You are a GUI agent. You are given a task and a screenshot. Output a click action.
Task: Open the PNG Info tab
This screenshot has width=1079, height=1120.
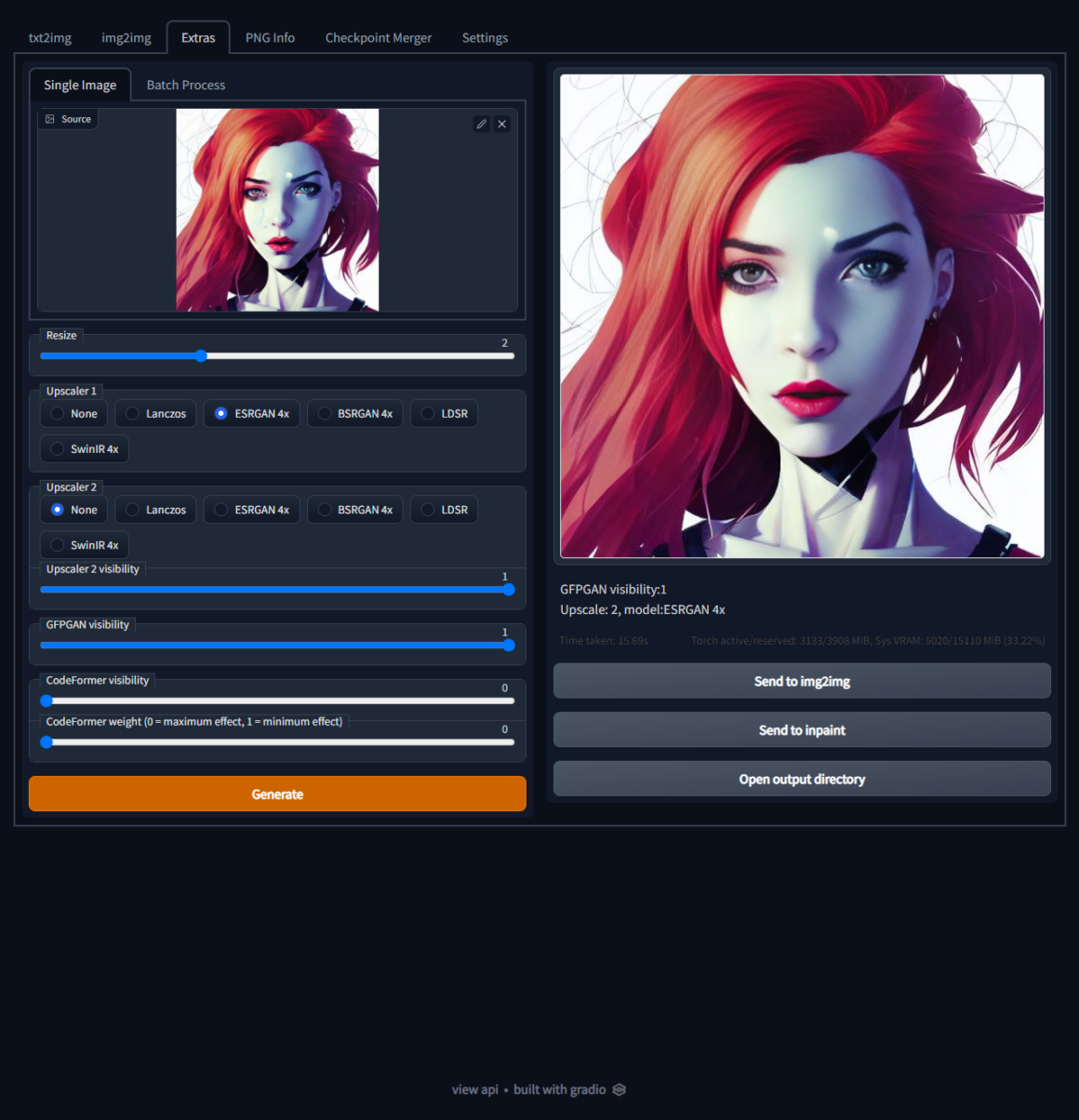269,37
